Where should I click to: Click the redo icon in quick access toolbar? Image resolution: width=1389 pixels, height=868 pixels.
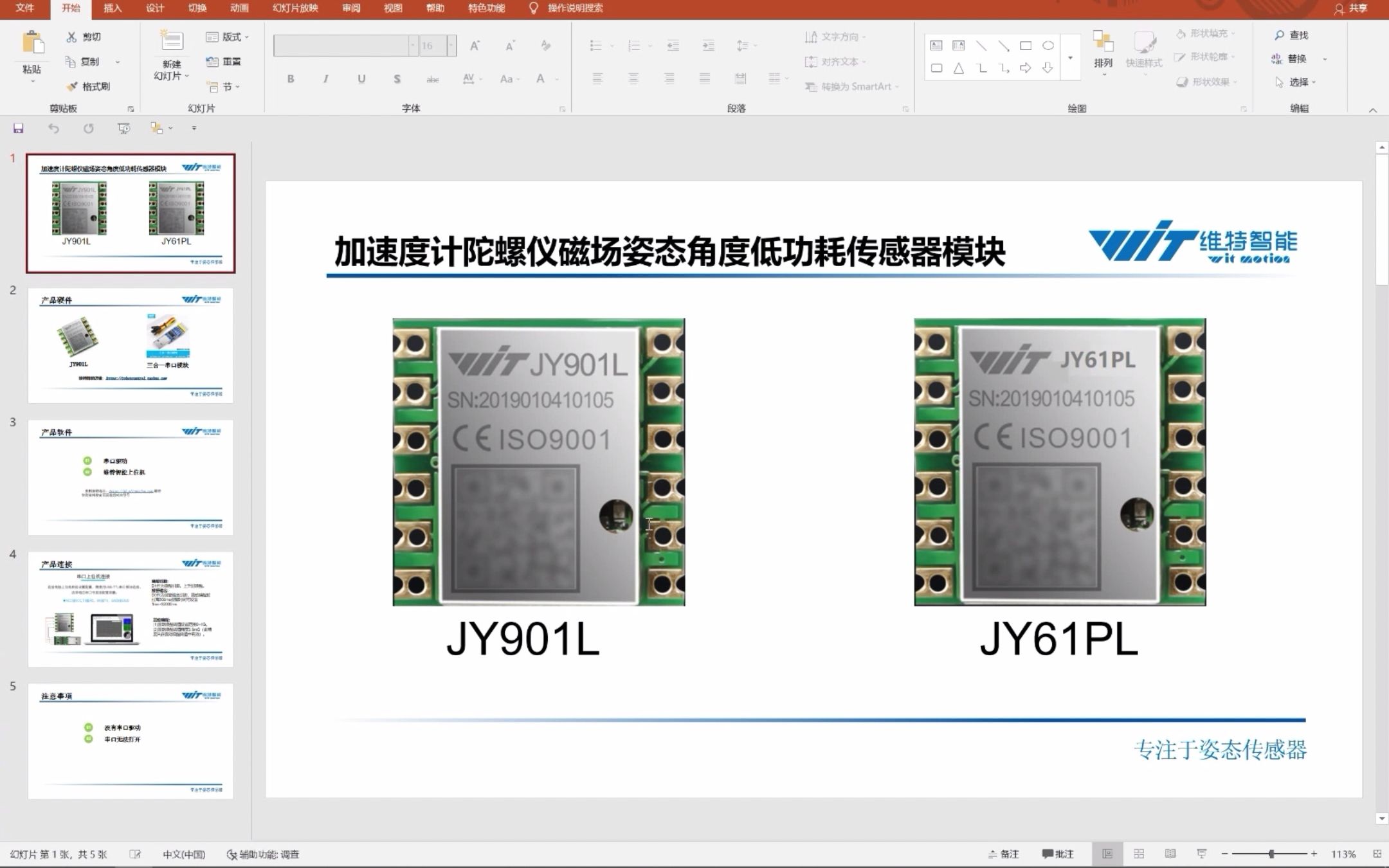coord(89,129)
